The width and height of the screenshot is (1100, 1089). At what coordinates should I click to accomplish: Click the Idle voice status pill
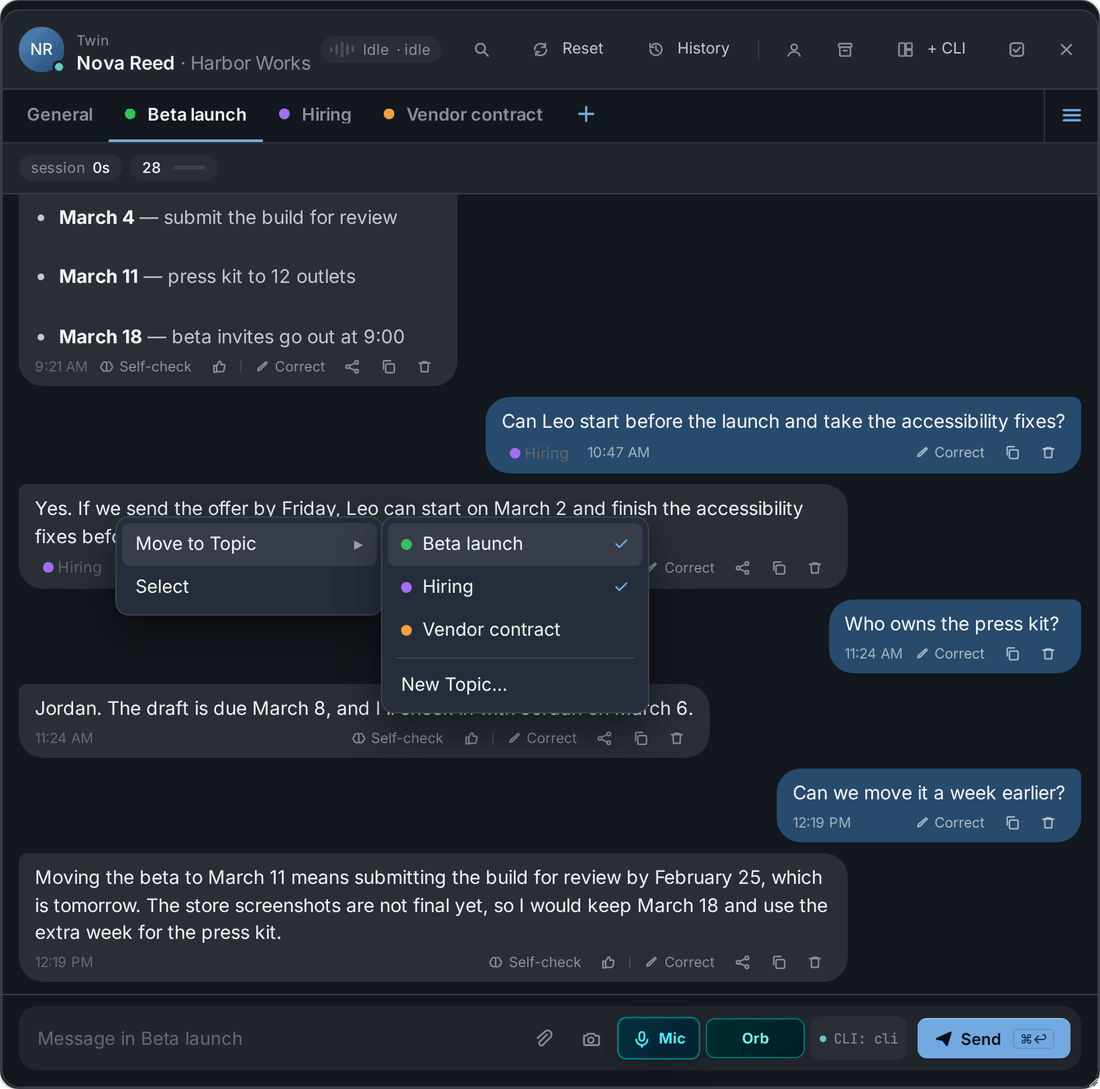(x=381, y=50)
